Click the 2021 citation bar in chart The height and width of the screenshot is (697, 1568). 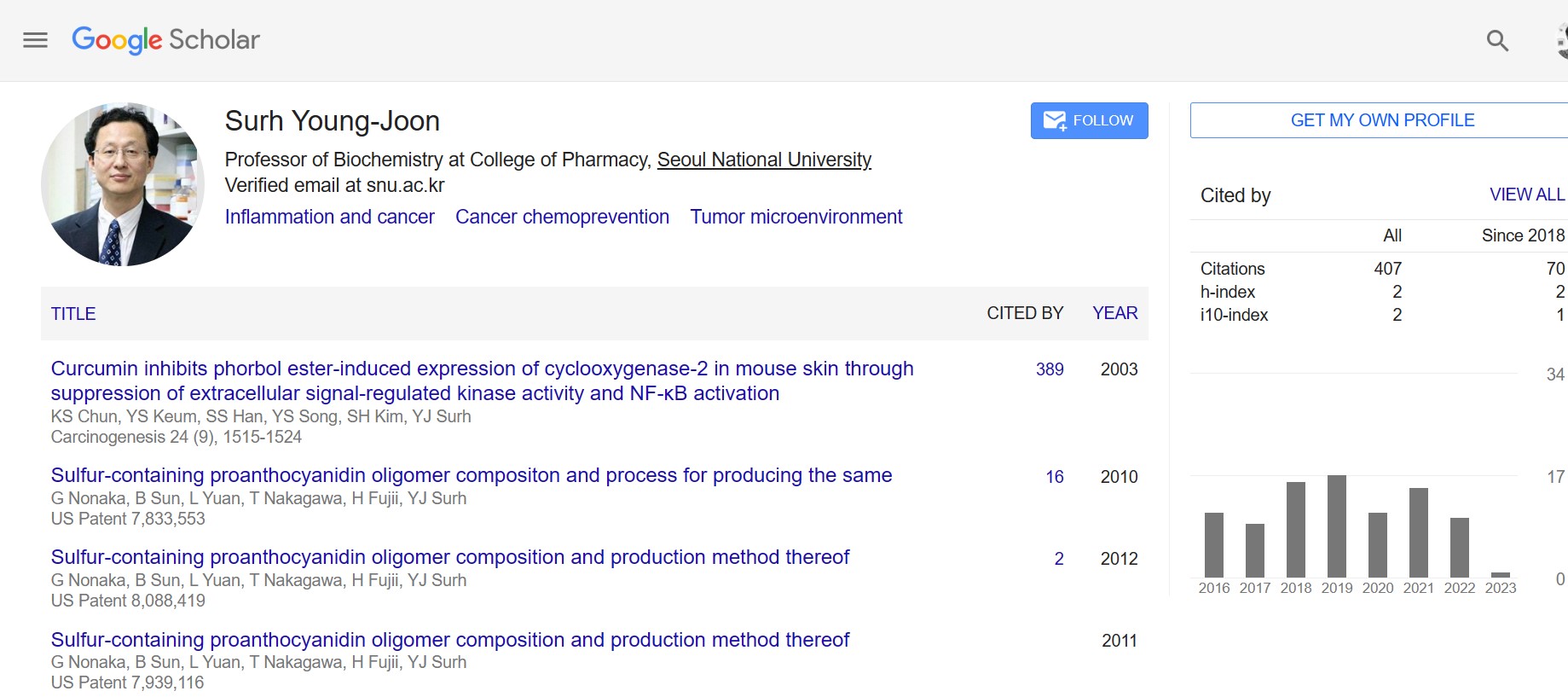tap(1419, 532)
